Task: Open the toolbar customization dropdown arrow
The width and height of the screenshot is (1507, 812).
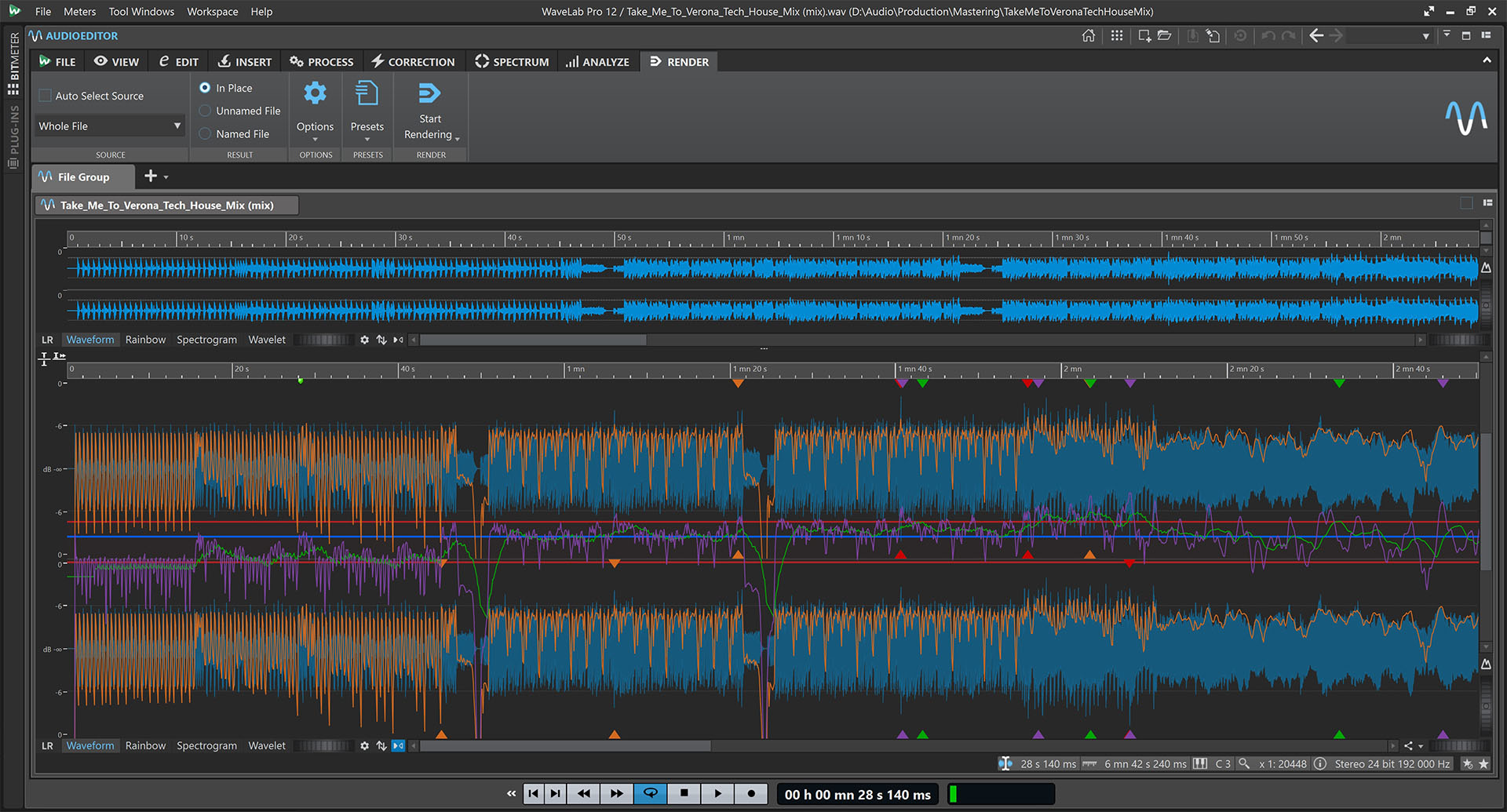Action: coord(1447,35)
